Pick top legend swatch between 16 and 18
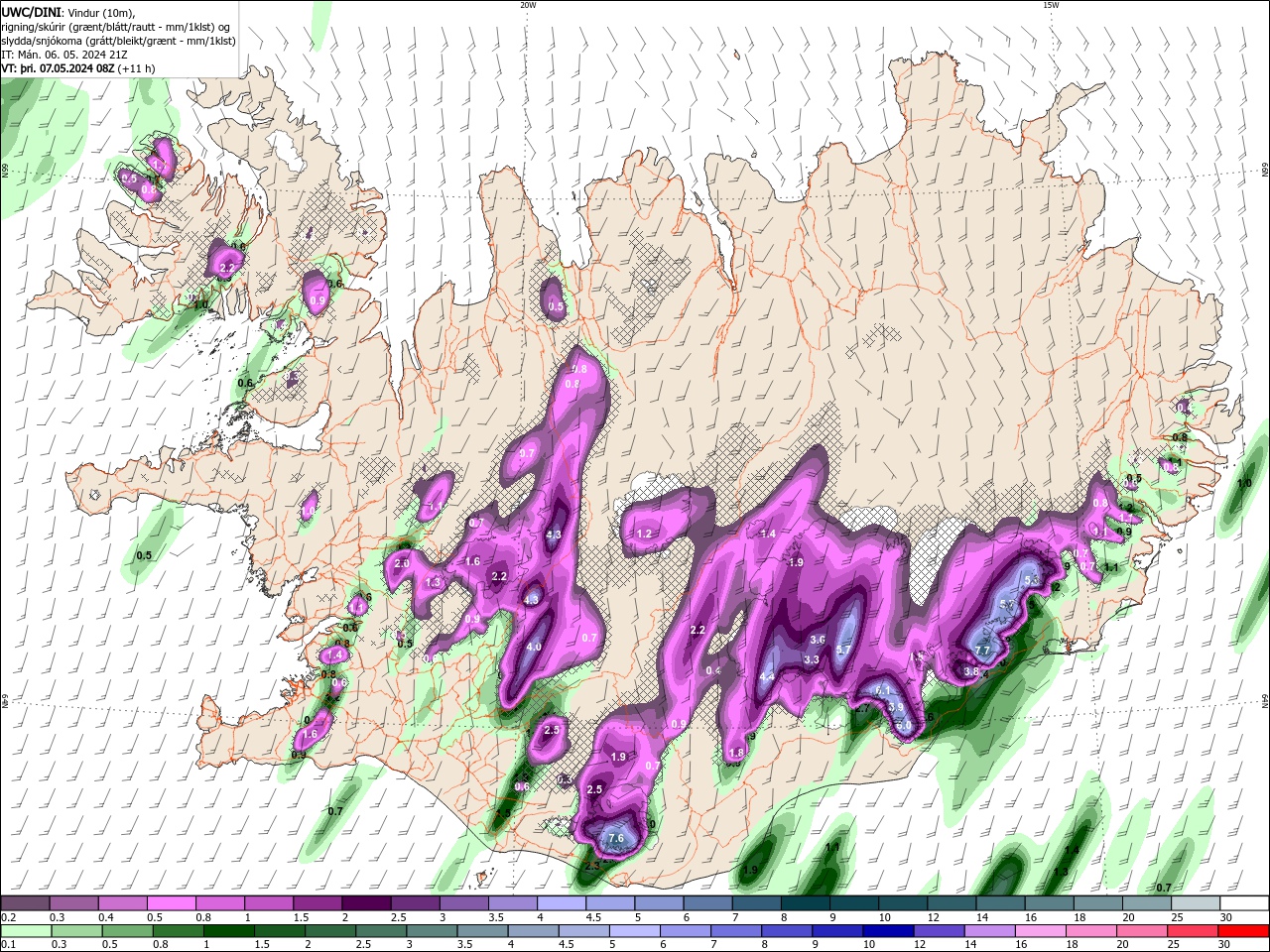Screen dimensions: 1270x952 1050,903
